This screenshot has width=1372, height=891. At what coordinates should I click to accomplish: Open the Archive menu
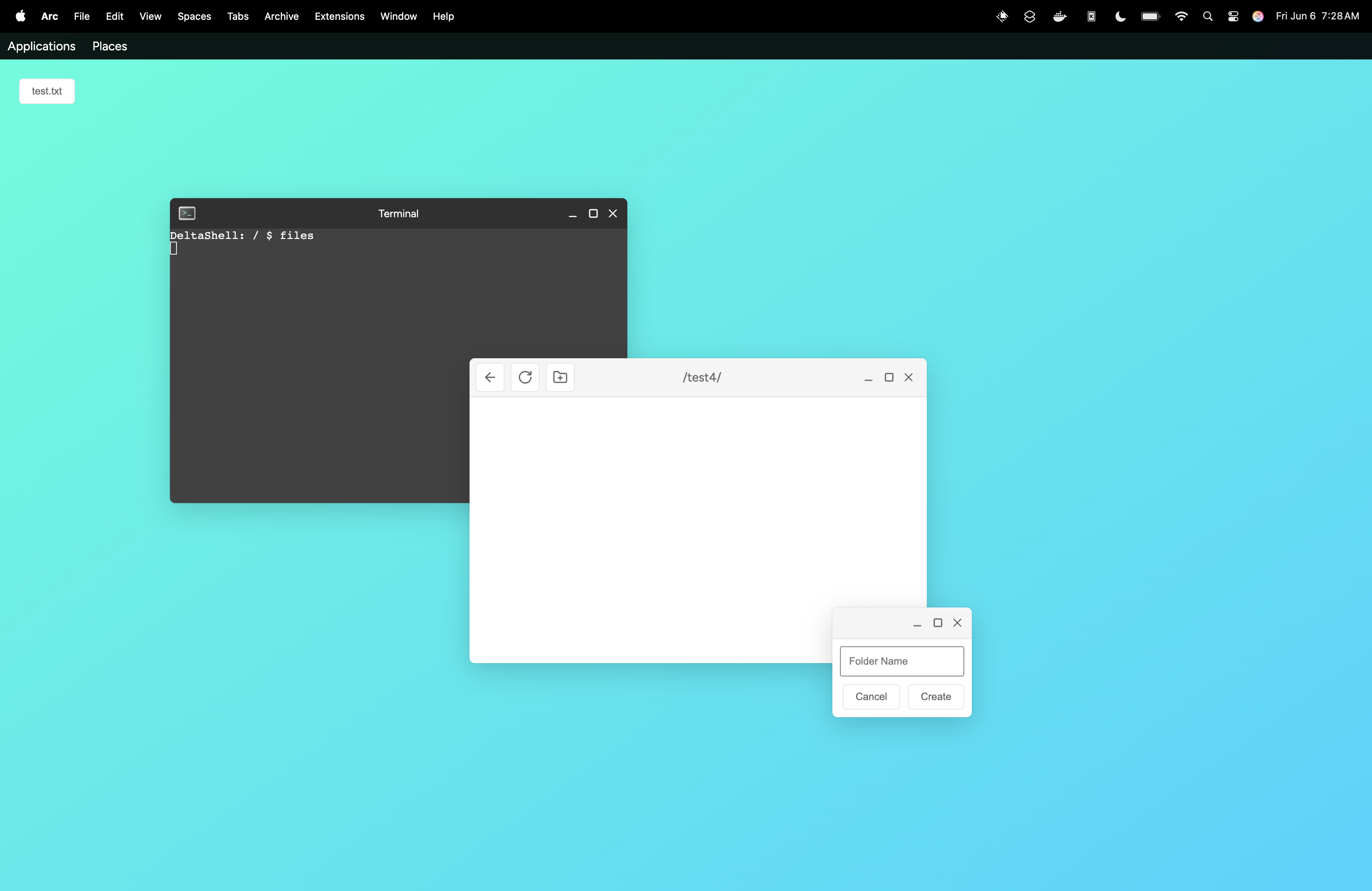coord(281,16)
